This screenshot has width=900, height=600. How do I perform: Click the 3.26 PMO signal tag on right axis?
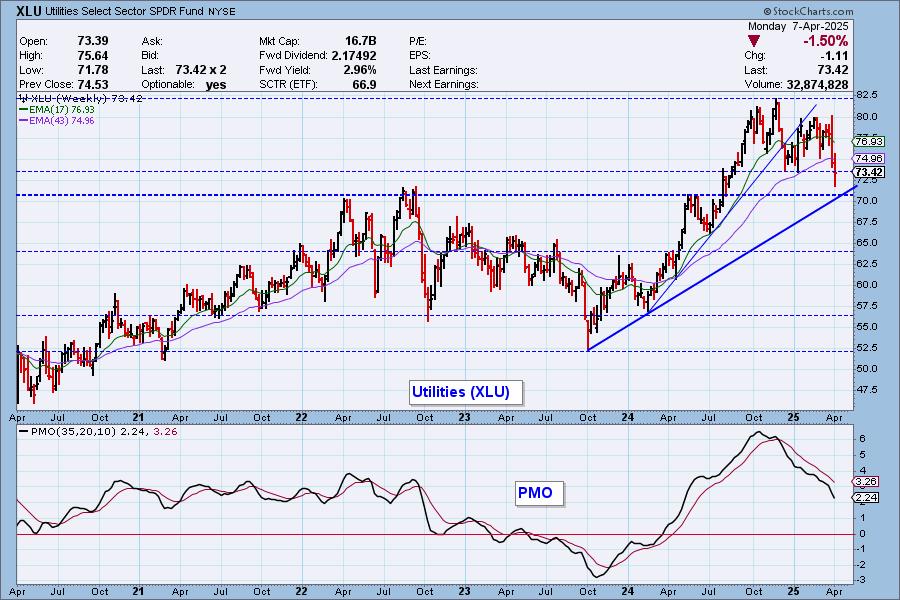[x=866, y=482]
